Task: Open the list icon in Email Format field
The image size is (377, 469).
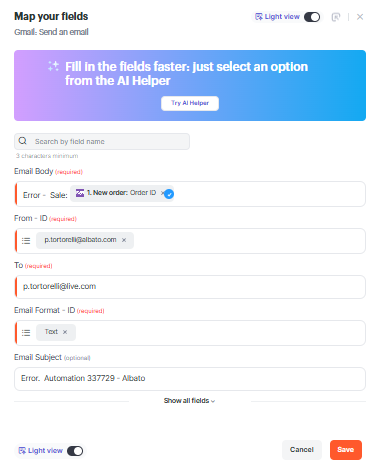Action: pos(26,333)
